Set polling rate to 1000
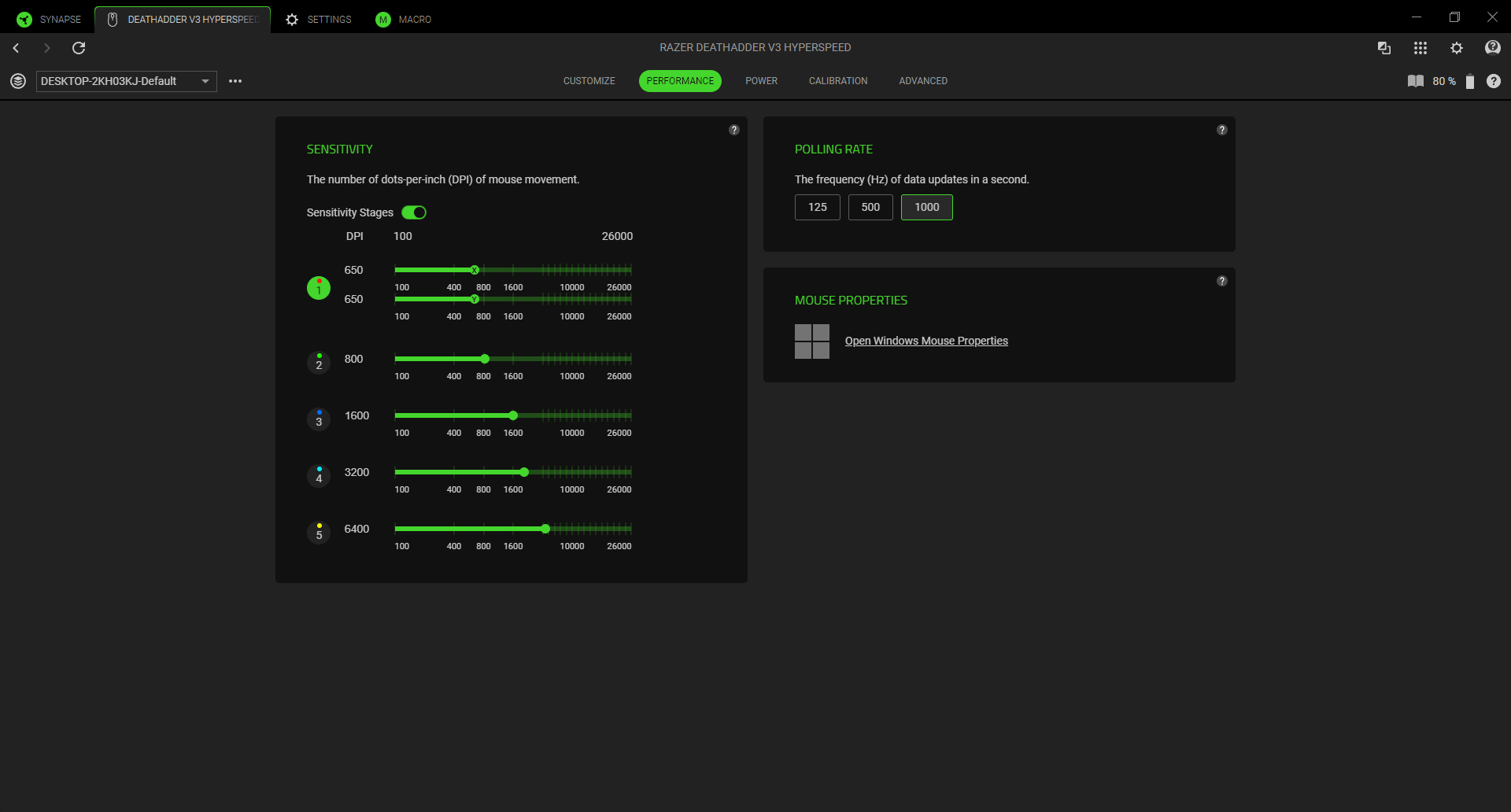Image resolution: width=1511 pixels, height=812 pixels. 927,207
